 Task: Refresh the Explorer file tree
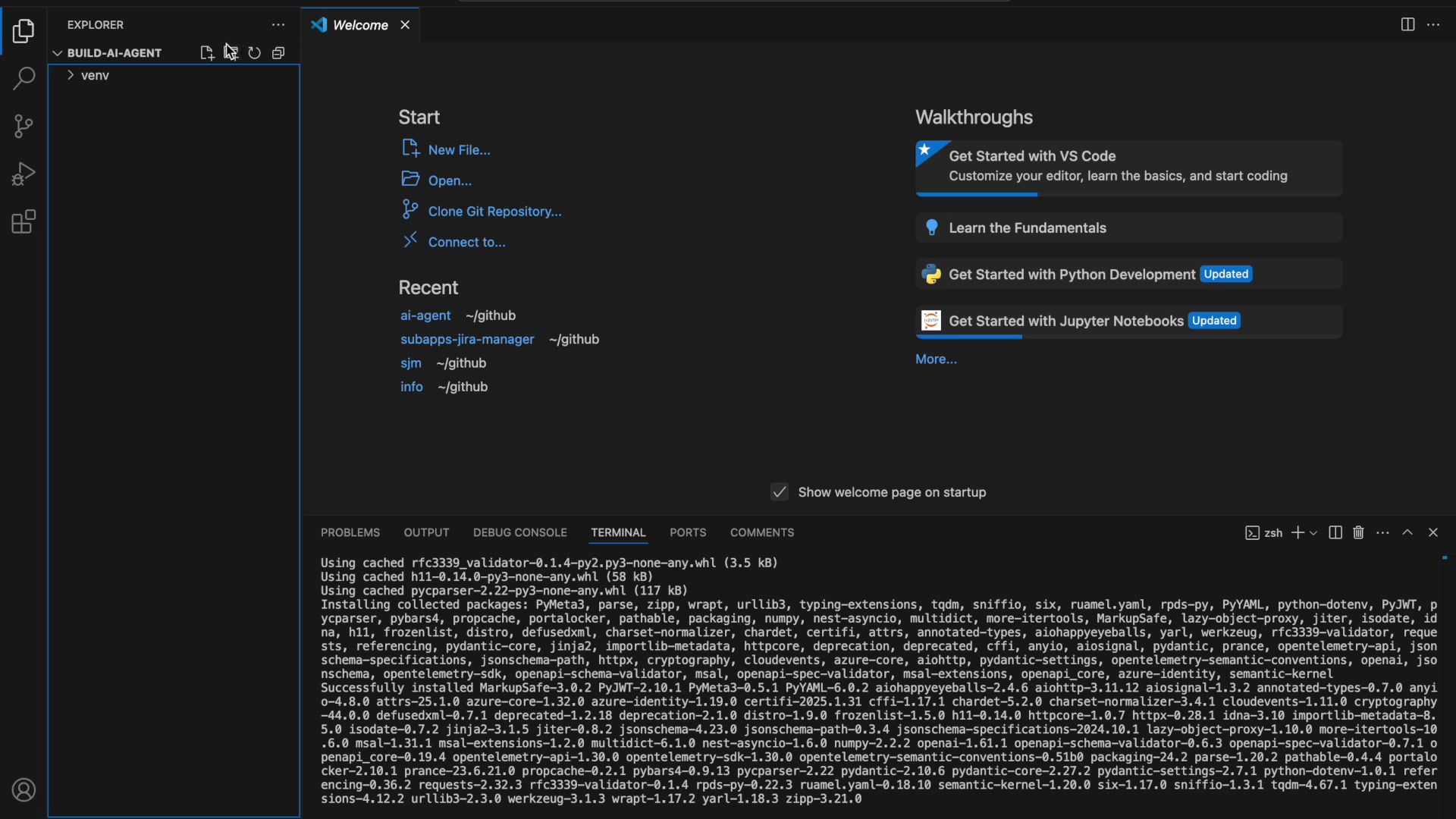255,53
